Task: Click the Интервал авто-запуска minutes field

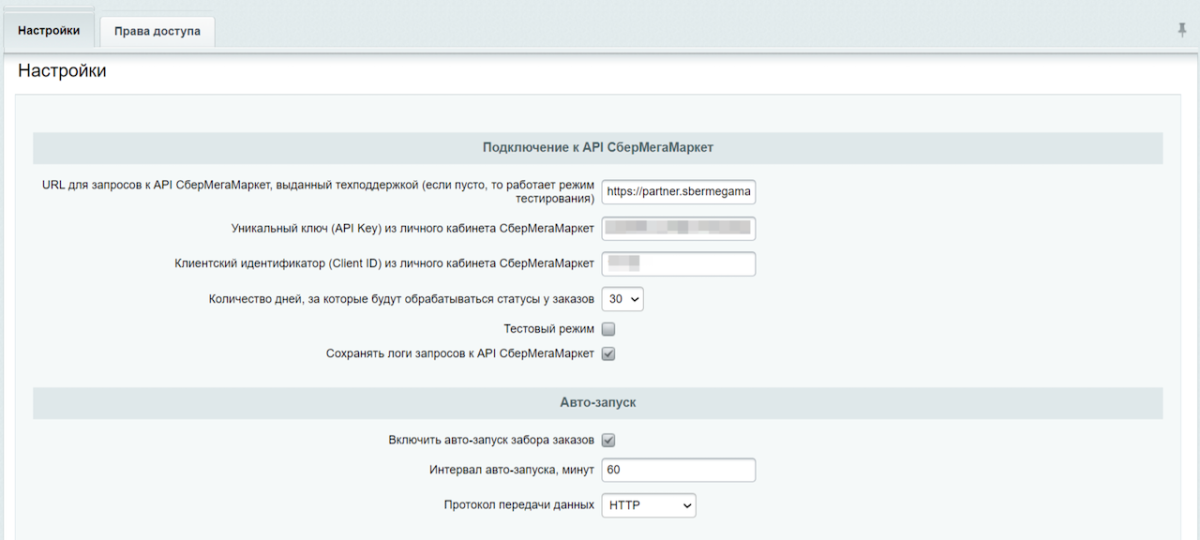Action: click(678, 470)
